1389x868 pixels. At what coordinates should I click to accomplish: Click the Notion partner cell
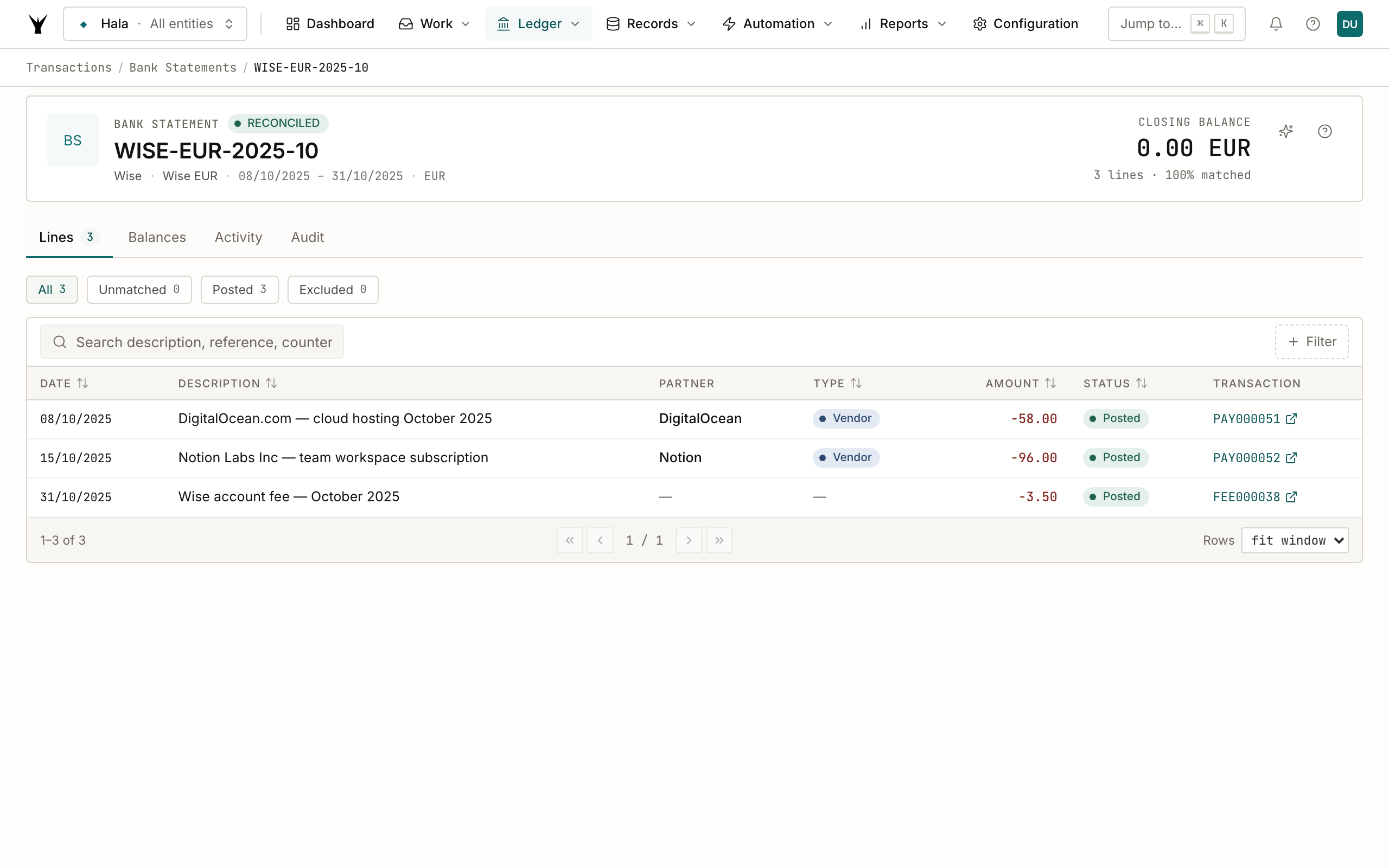tap(680, 458)
